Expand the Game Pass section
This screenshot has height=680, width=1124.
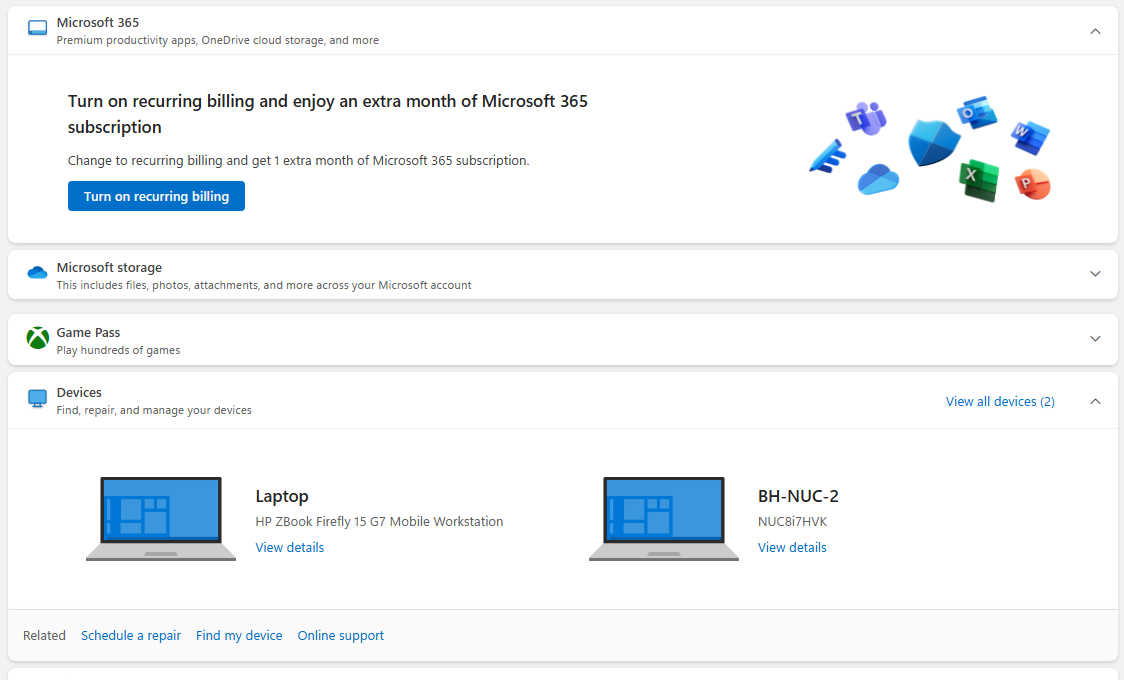tap(1095, 339)
